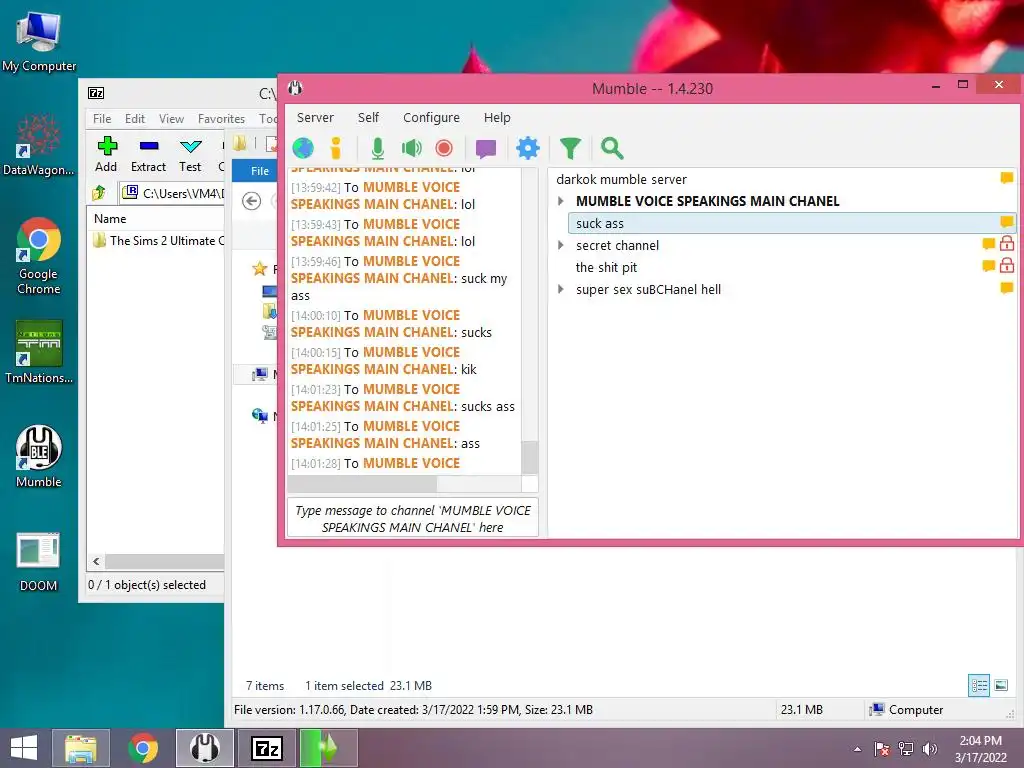
Task: Open File menu in 7-Zip window
Action: pyautogui.click(x=102, y=119)
